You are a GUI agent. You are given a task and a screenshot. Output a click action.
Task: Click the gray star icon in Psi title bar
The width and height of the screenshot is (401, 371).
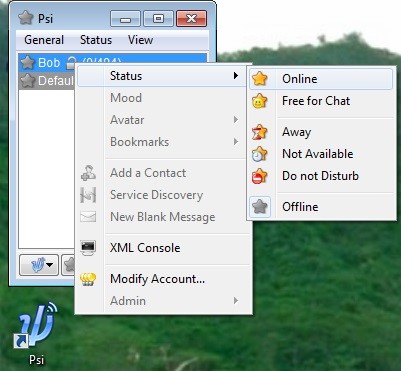click(26, 17)
